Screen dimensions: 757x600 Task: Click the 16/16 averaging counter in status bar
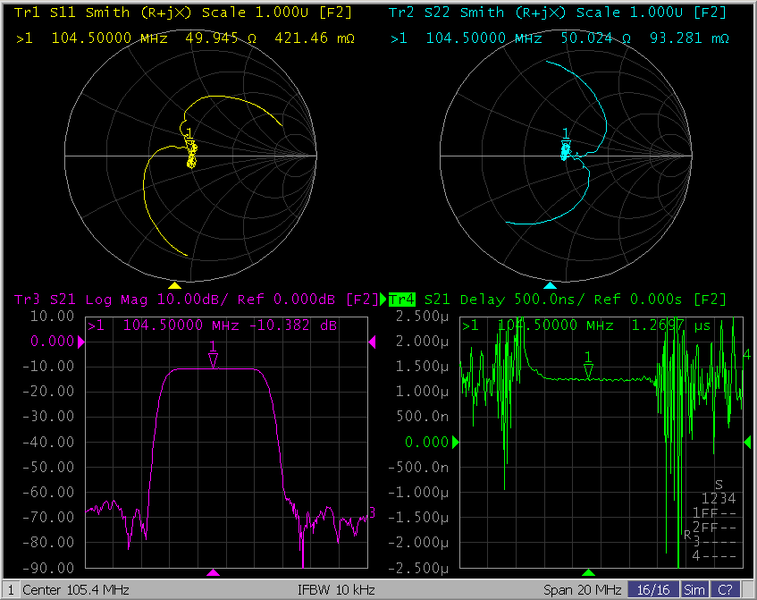pos(653,590)
